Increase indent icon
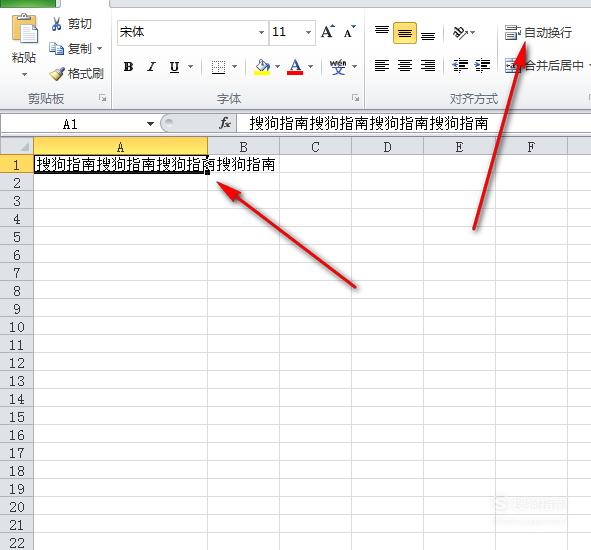The image size is (591, 550). click(483, 66)
